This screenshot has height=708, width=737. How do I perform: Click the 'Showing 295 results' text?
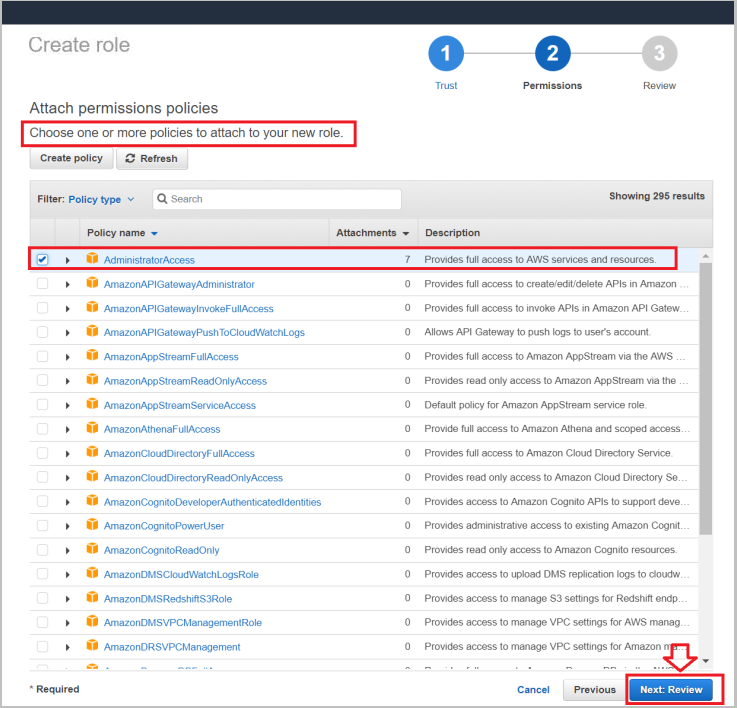(x=657, y=196)
